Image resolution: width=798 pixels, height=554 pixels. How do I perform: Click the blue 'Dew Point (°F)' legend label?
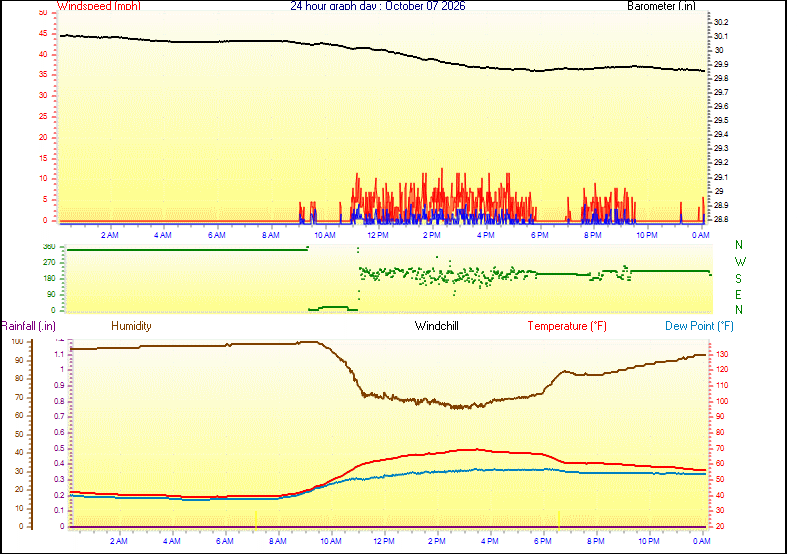pos(699,326)
